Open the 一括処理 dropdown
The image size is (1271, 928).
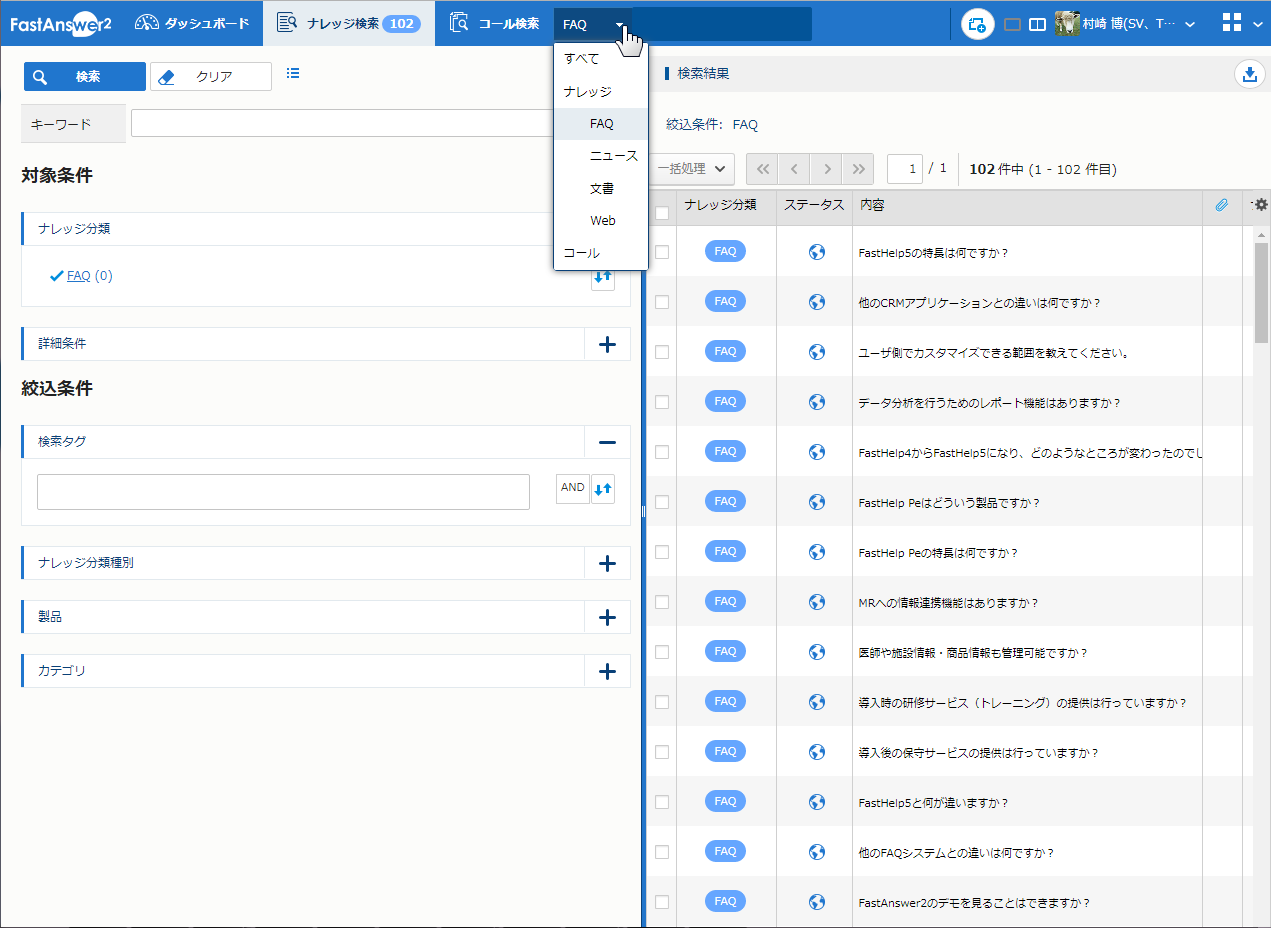point(694,169)
